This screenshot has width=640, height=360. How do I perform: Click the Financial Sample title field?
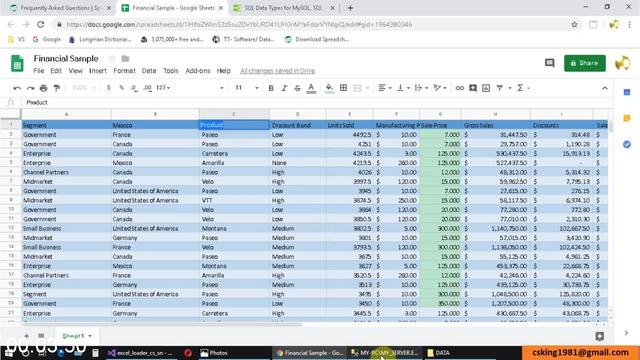coord(66,58)
